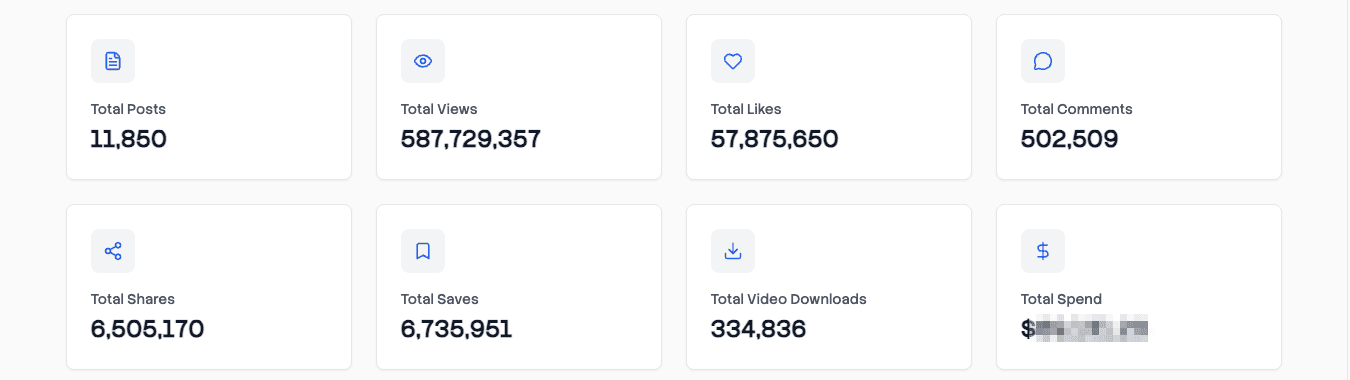Select the Total Saves label
1350x380 pixels.
tap(440, 299)
